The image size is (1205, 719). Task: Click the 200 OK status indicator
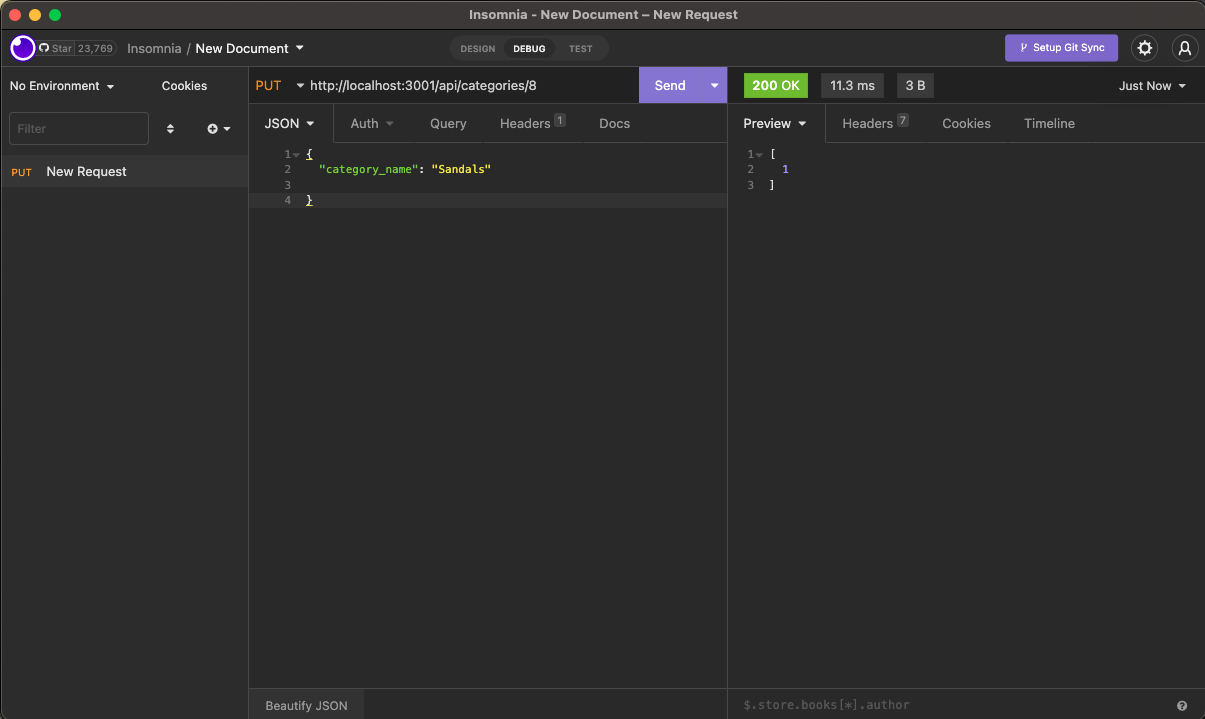pos(775,86)
